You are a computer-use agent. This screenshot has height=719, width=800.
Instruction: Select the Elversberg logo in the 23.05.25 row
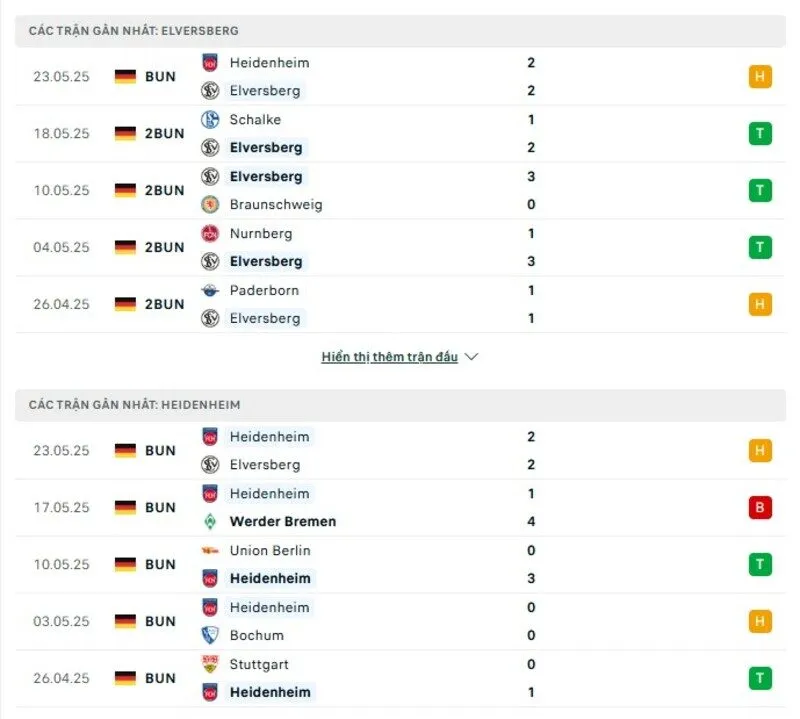click(x=210, y=90)
